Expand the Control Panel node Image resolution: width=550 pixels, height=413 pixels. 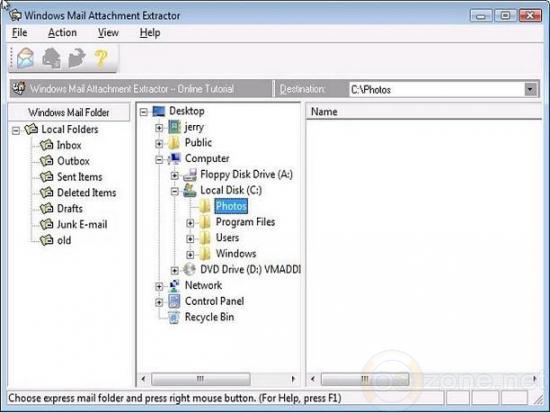pos(159,302)
